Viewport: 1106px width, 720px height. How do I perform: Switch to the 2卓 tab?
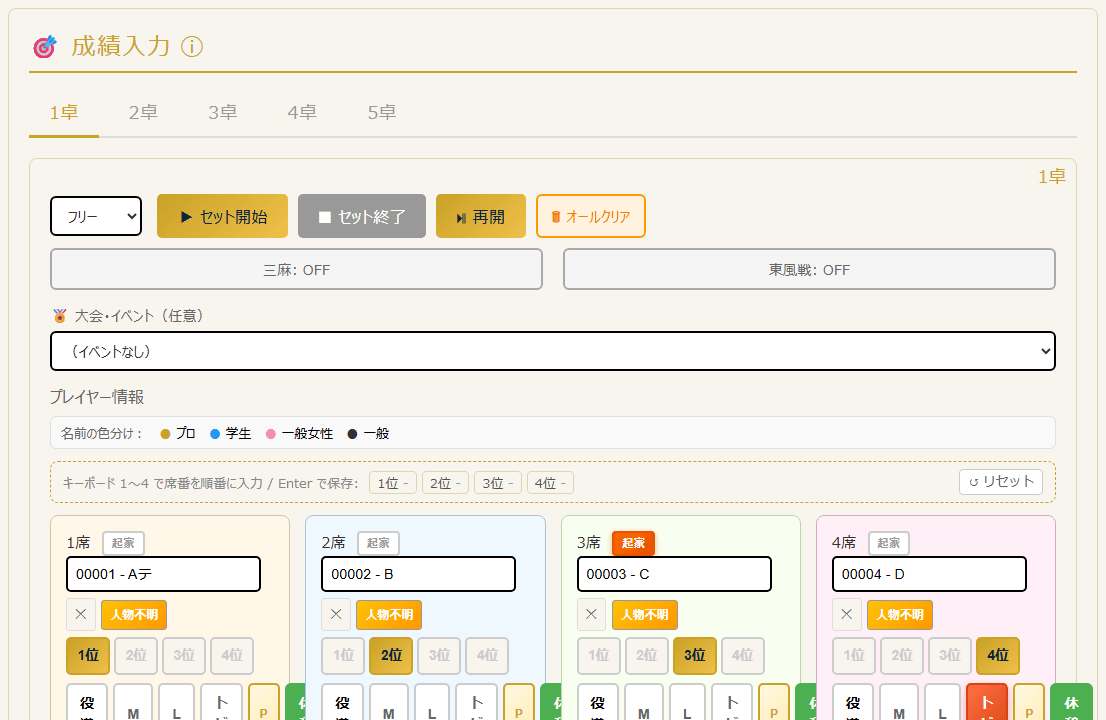point(143,113)
